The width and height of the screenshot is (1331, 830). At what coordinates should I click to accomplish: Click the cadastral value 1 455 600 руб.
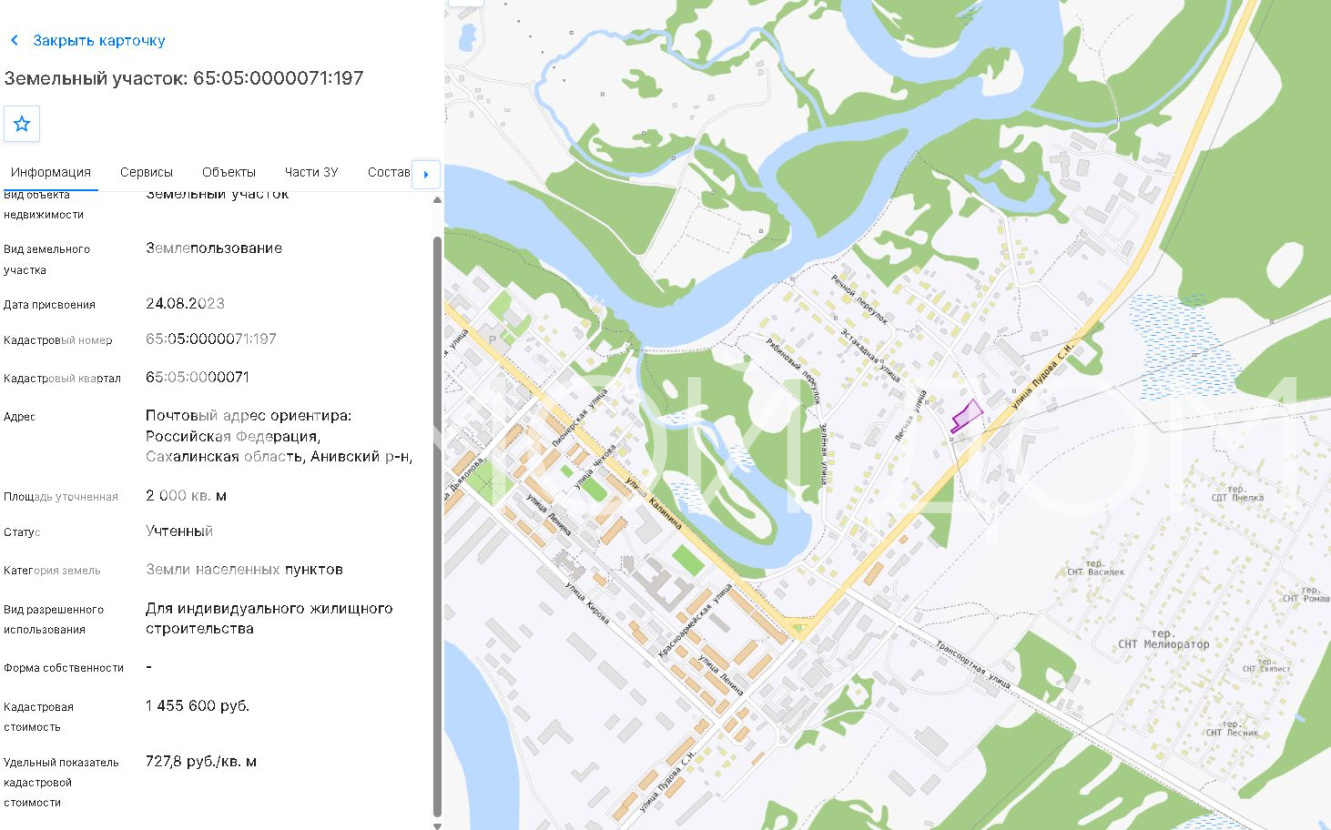(198, 706)
